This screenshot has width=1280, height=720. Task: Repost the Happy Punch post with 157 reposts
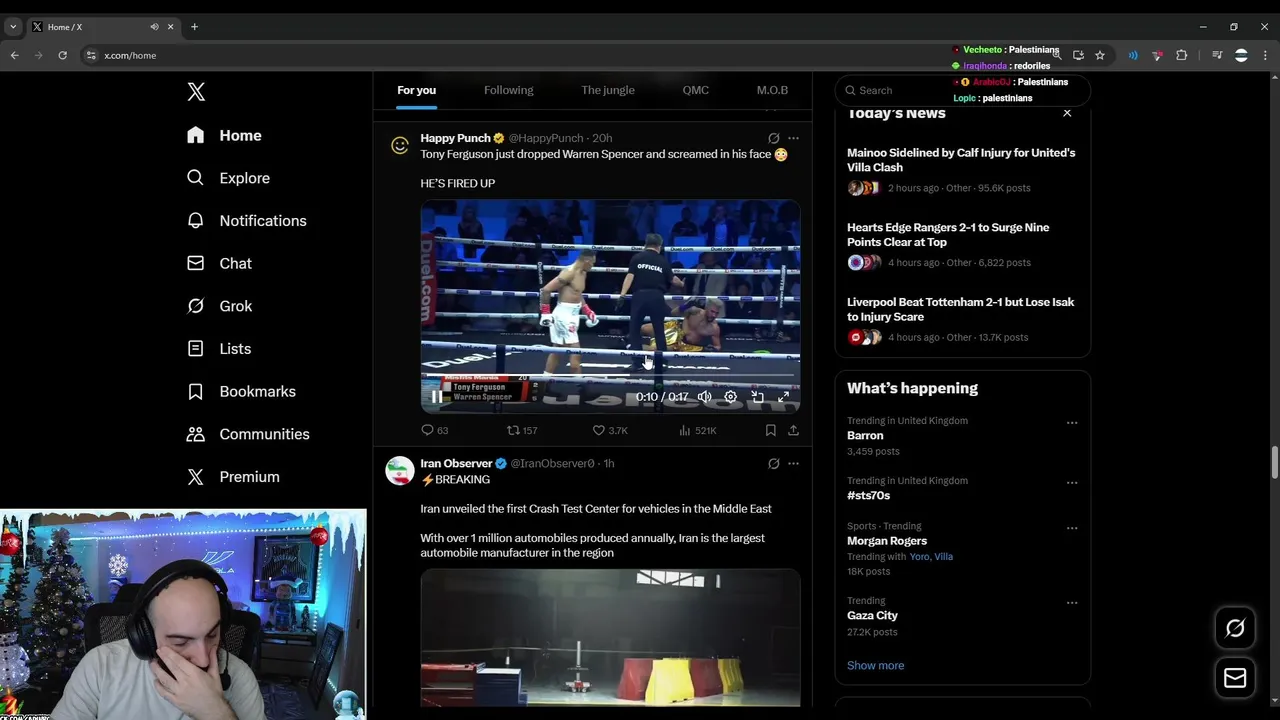pos(522,430)
